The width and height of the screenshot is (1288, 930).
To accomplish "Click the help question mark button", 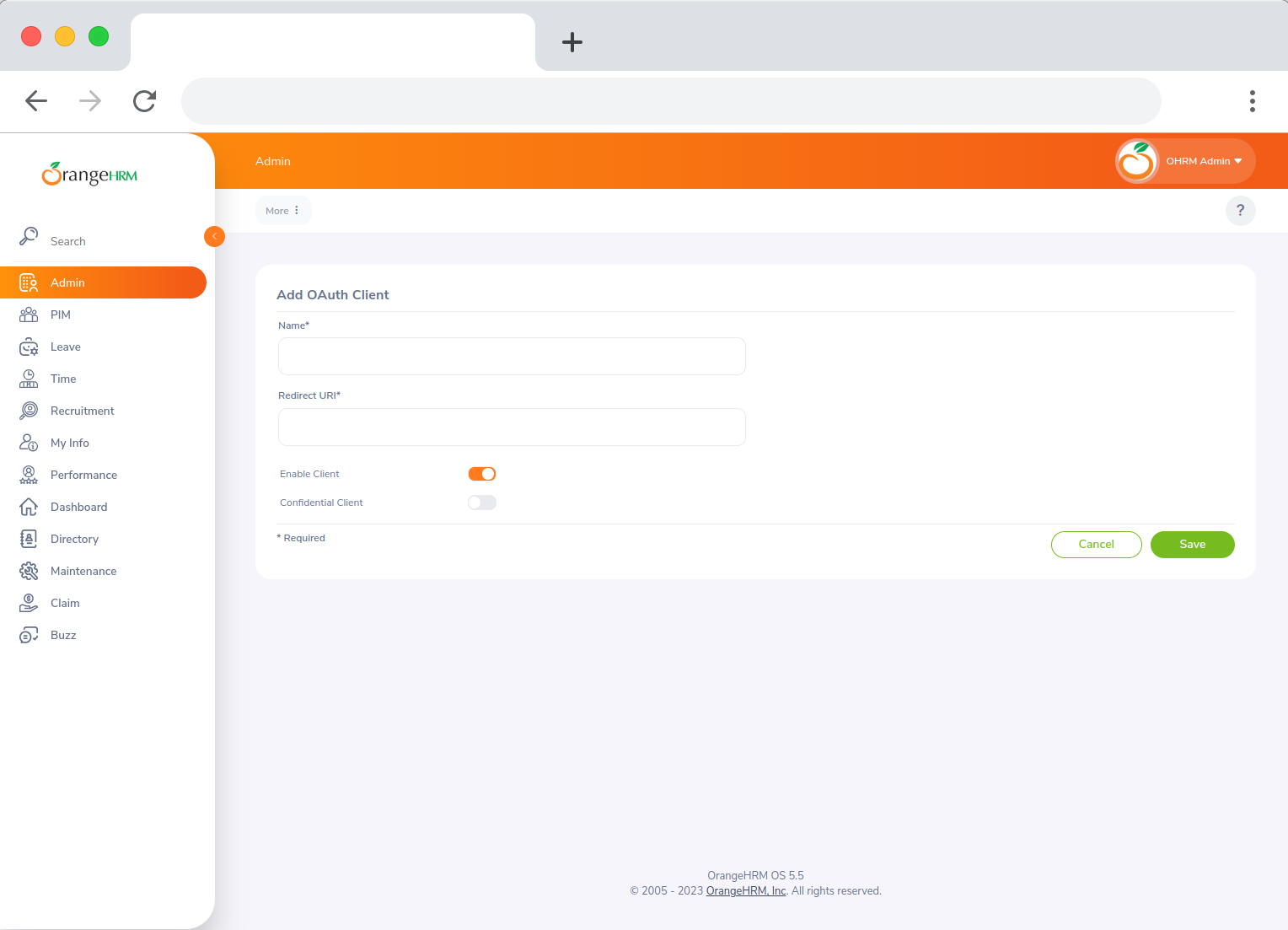I will tap(1240, 210).
